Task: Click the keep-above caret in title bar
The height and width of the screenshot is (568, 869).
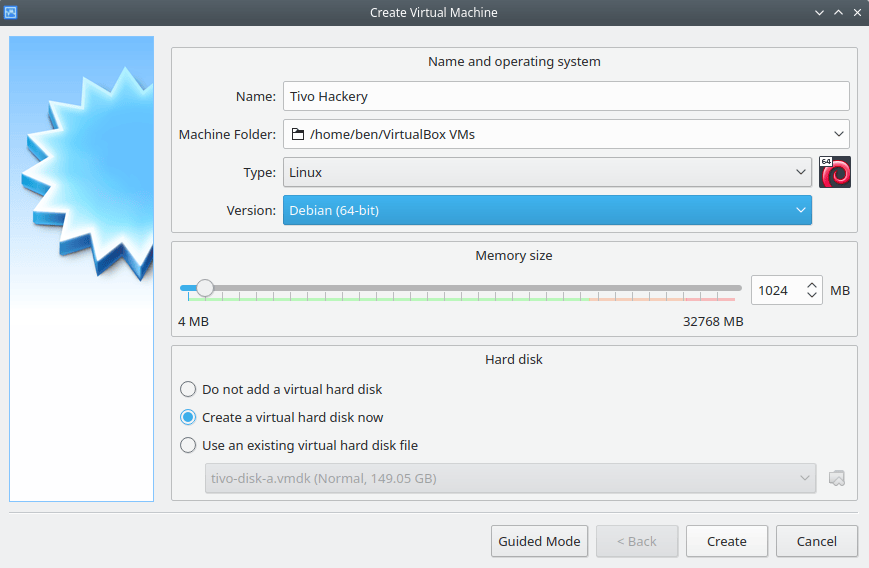Action: [x=839, y=12]
